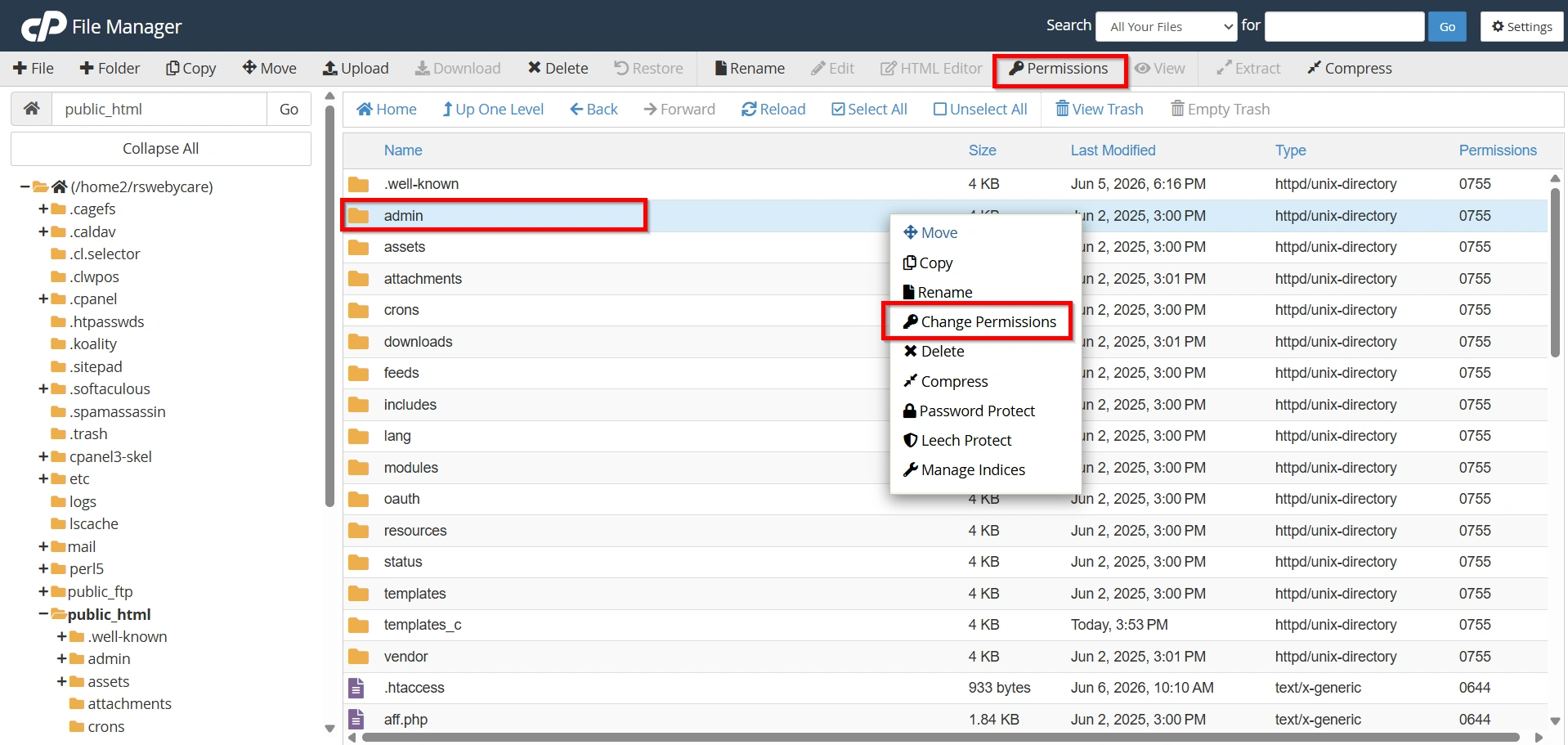Image resolution: width=1568 pixels, height=745 pixels.
Task: Open the Upload tool
Action: point(356,69)
